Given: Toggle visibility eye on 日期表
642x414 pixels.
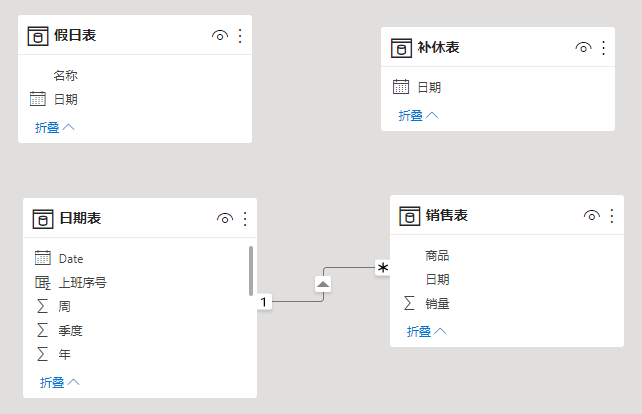Looking at the screenshot, I should (225, 219).
